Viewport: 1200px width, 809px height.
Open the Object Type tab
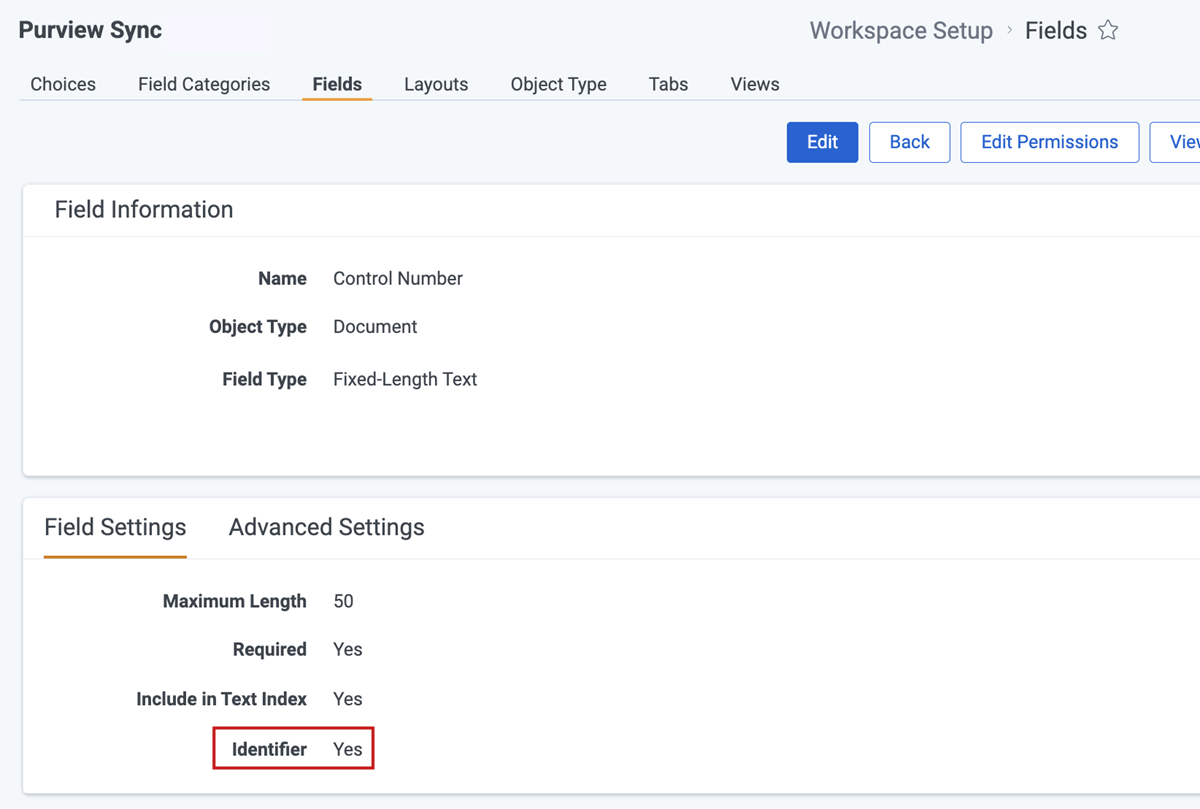click(558, 84)
